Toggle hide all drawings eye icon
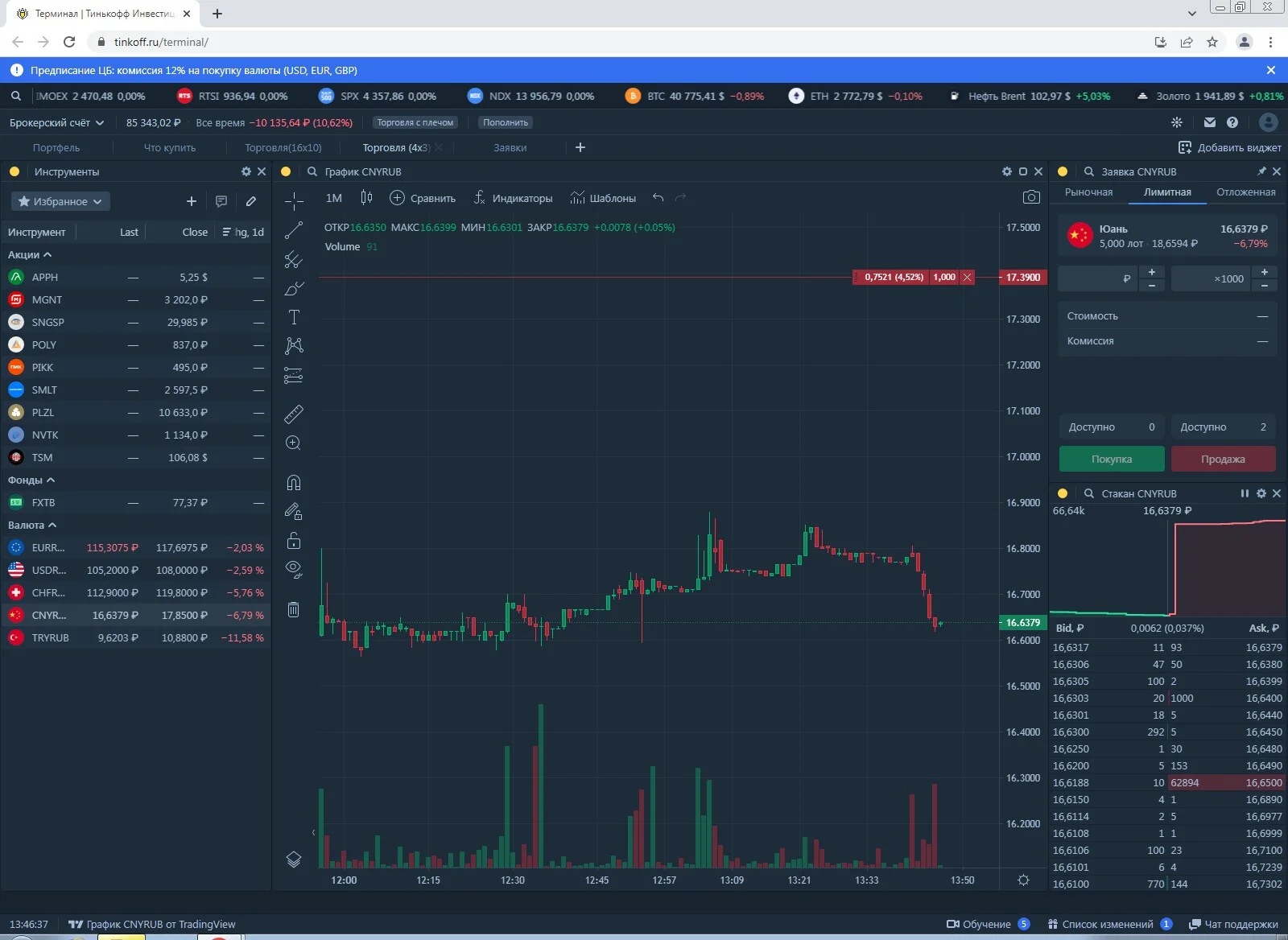 [294, 569]
